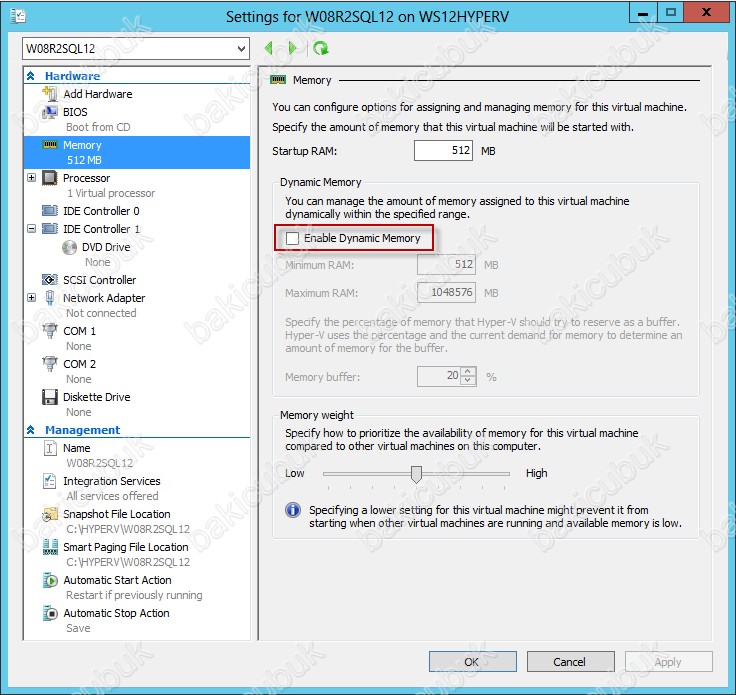Image resolution: width=736 pixels, height=695 pixels.
Task: Click the Memory chip icon in the tree
Action: [x=50, y=145]
